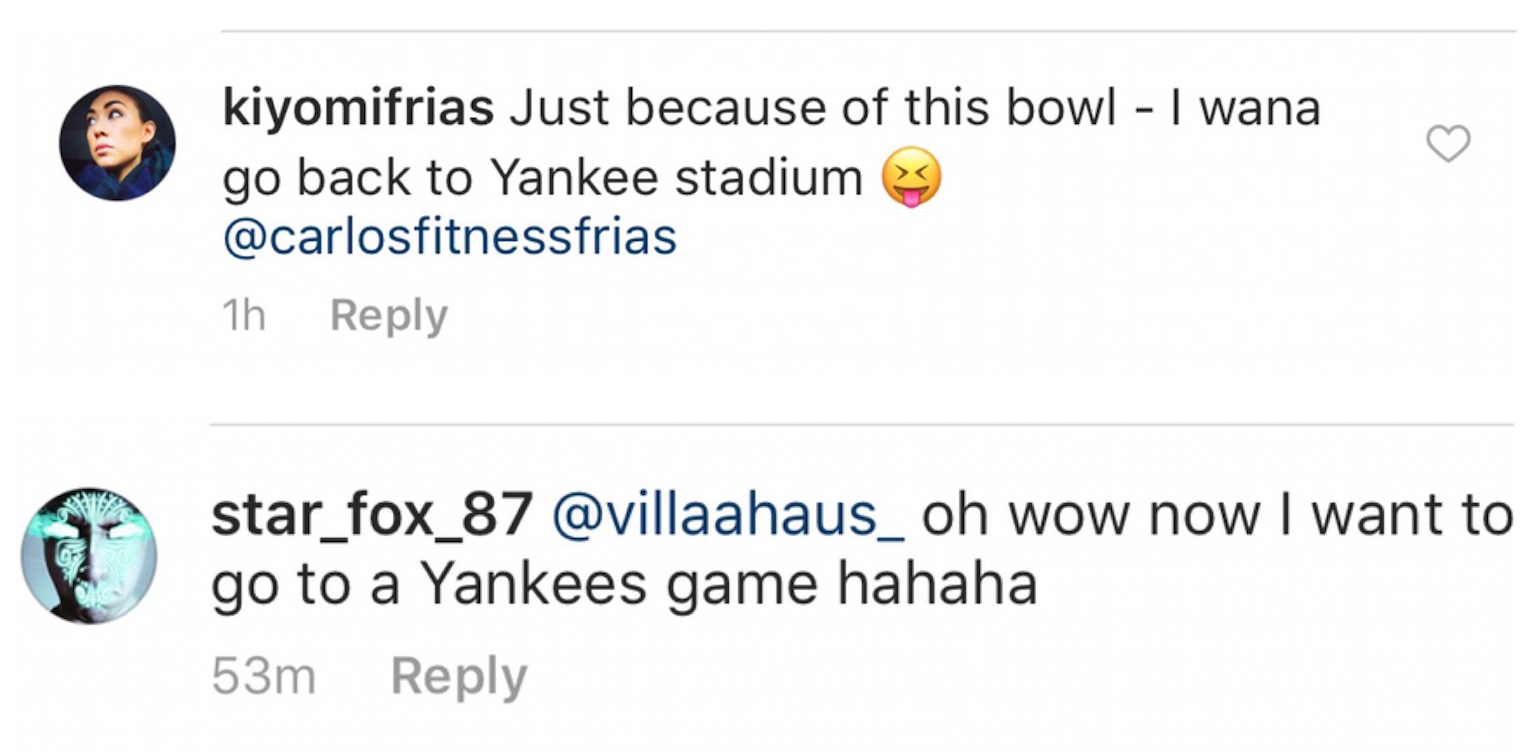The height and width of the screenshot is (752, 1534).
Task: Click the word "wana" in the kiyomifrias comment
Action: tap(1260, 109)
